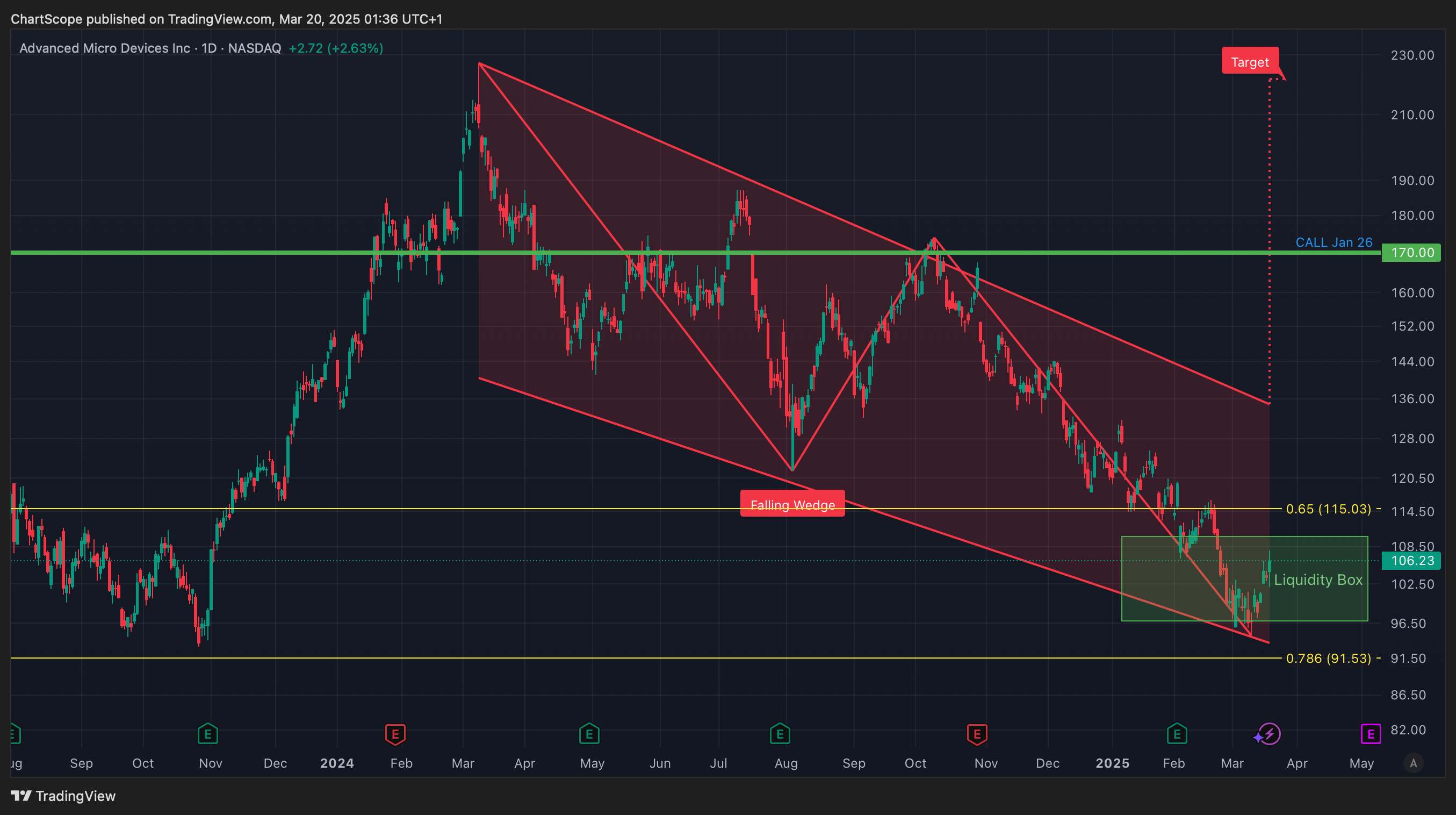This screenshot has width=1456, height=815.
Task: Click the February 2024 red earnings marker
Action: pos(395,734)
